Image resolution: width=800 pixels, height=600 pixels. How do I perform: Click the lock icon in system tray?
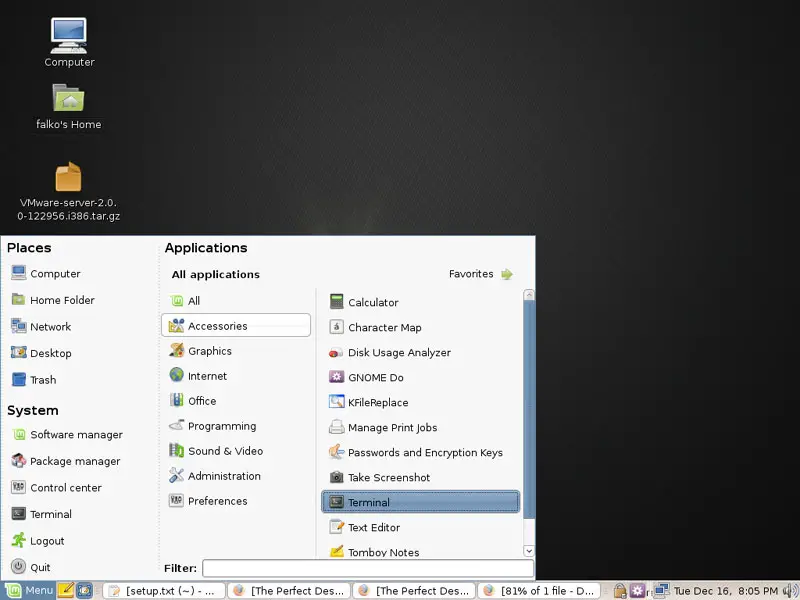[620, 591]
